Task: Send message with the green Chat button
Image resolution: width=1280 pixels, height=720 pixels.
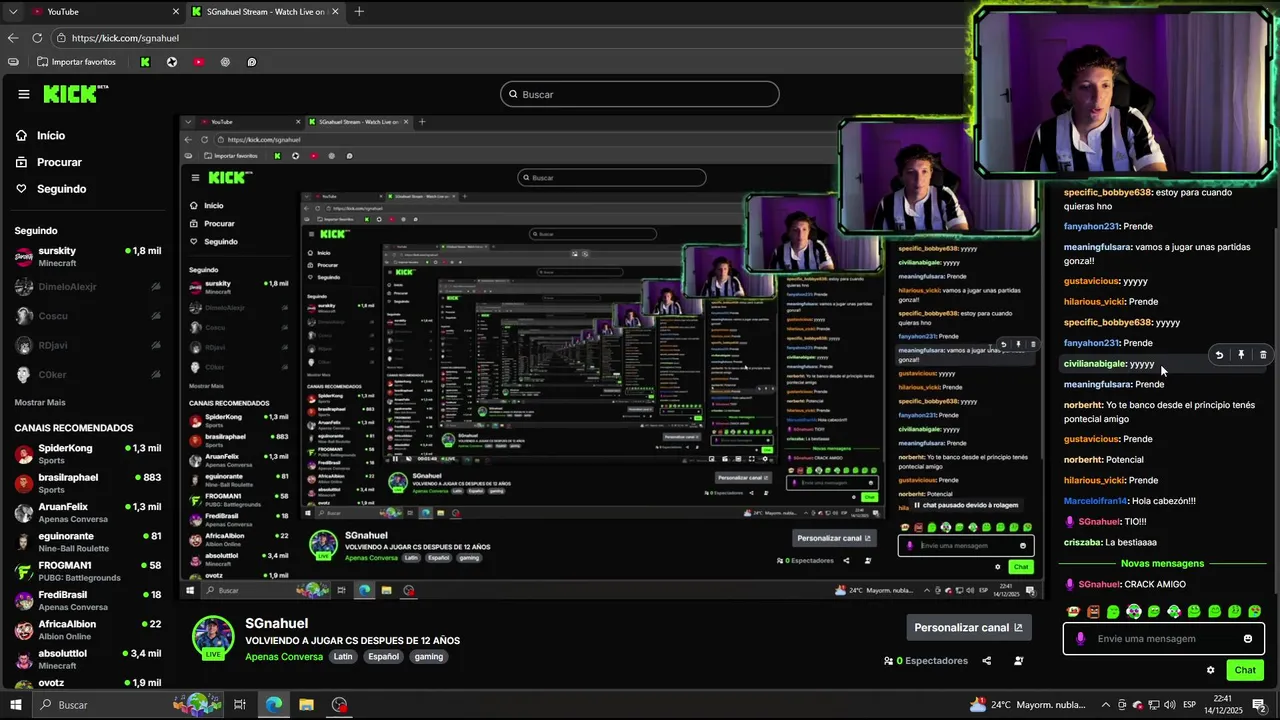Action: [1245, 670]
